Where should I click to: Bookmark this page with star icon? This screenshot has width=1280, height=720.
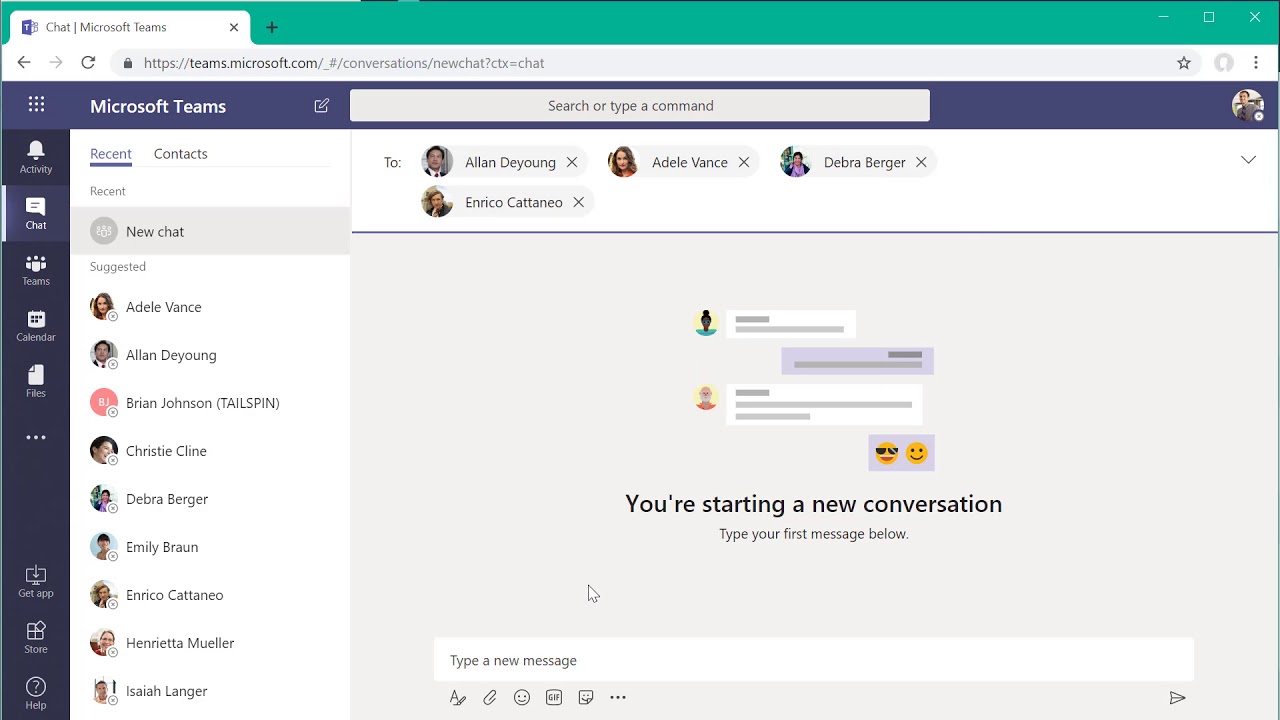click(1184, 63)
